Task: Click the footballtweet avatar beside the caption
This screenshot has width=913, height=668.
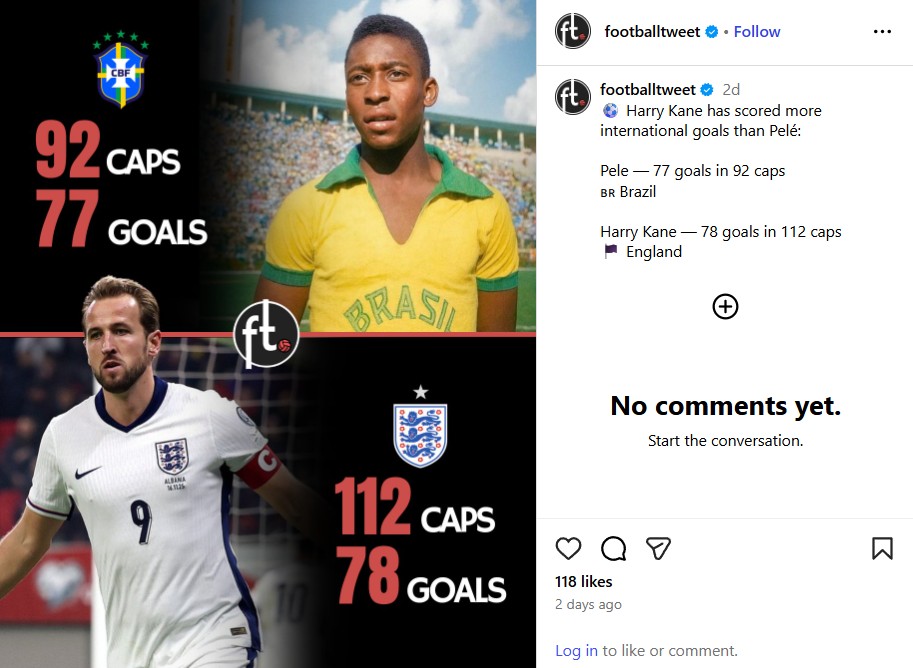Action: tap(573, 97)
